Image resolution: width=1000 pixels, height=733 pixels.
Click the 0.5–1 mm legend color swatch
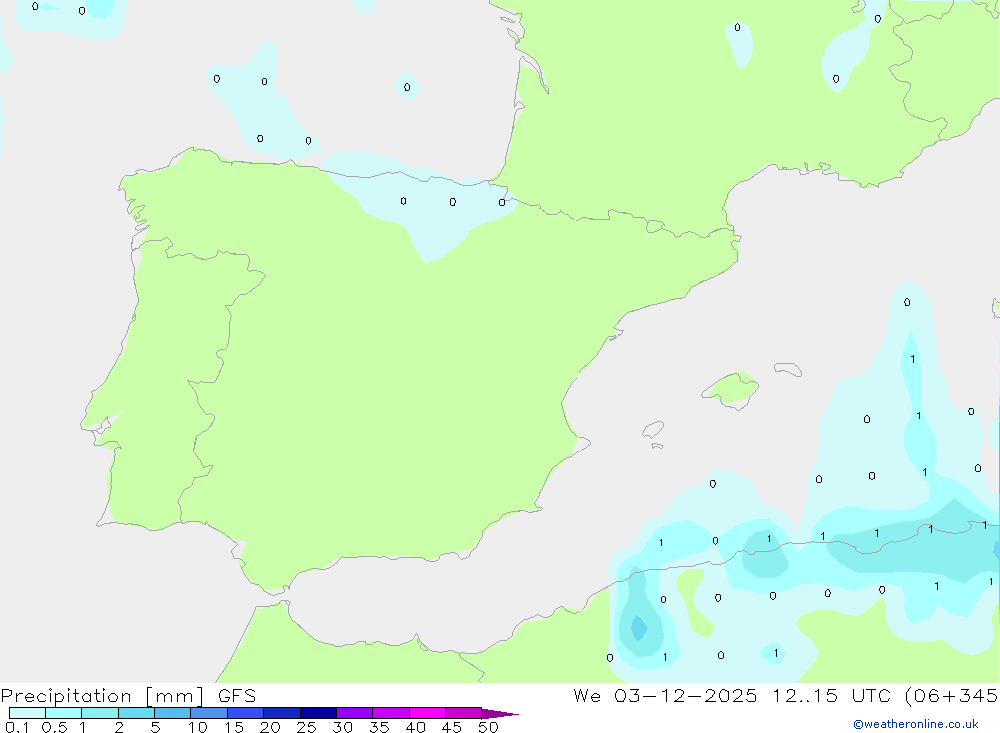point(64,713)
